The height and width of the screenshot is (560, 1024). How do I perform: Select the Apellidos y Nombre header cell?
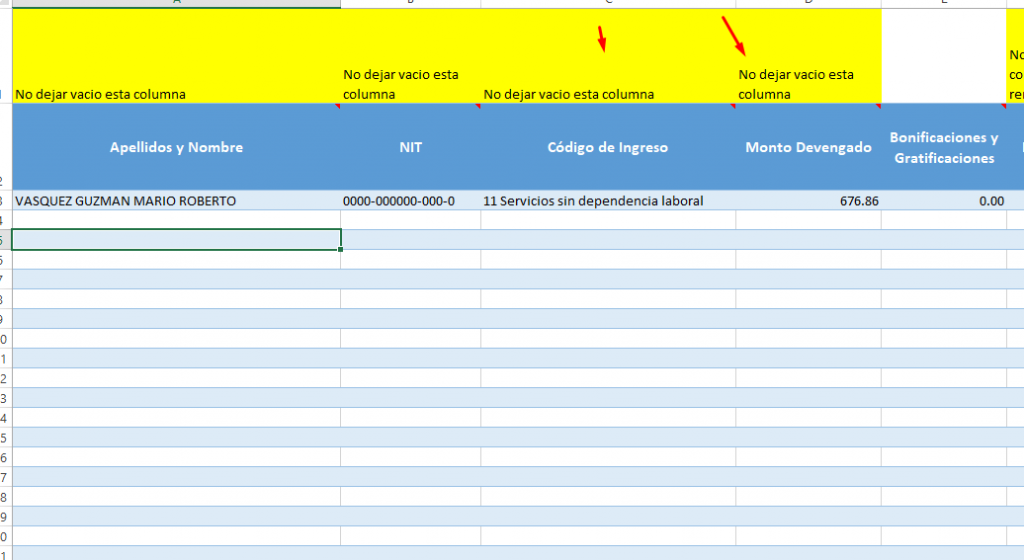tap(176, 147)
